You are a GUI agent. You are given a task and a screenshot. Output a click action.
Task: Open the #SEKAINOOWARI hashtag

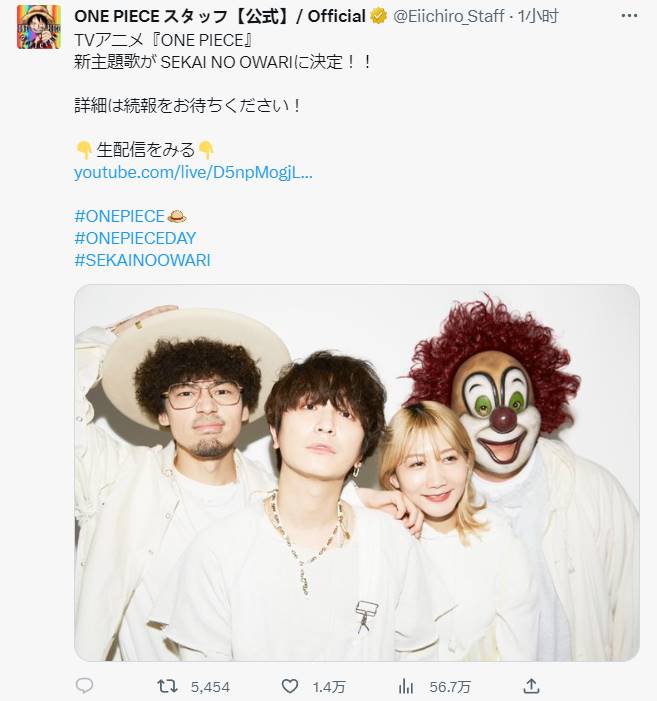(142, 260)
